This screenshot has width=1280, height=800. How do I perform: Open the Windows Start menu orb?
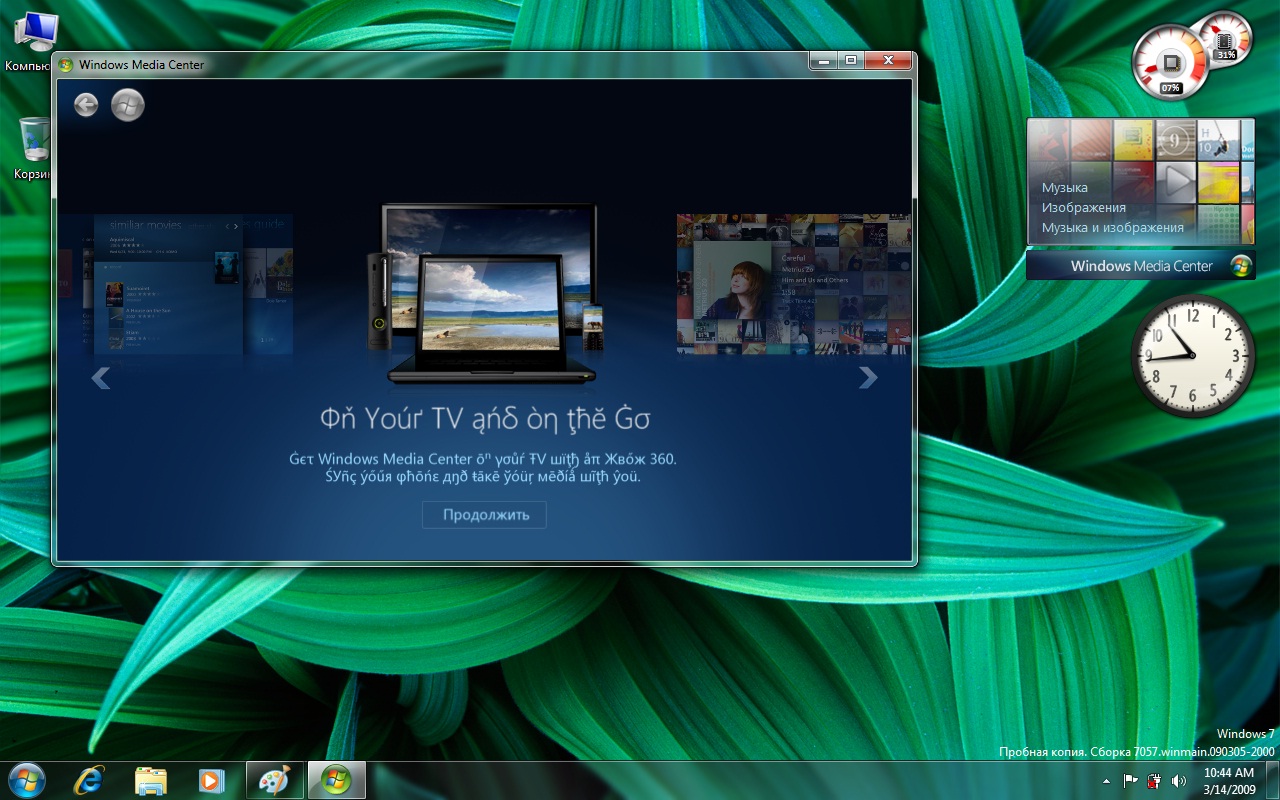point(26,780)
